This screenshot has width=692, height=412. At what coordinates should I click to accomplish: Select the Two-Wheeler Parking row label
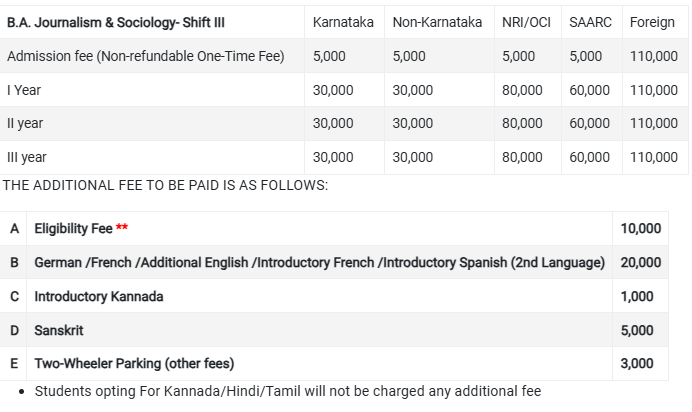(134, 364)
